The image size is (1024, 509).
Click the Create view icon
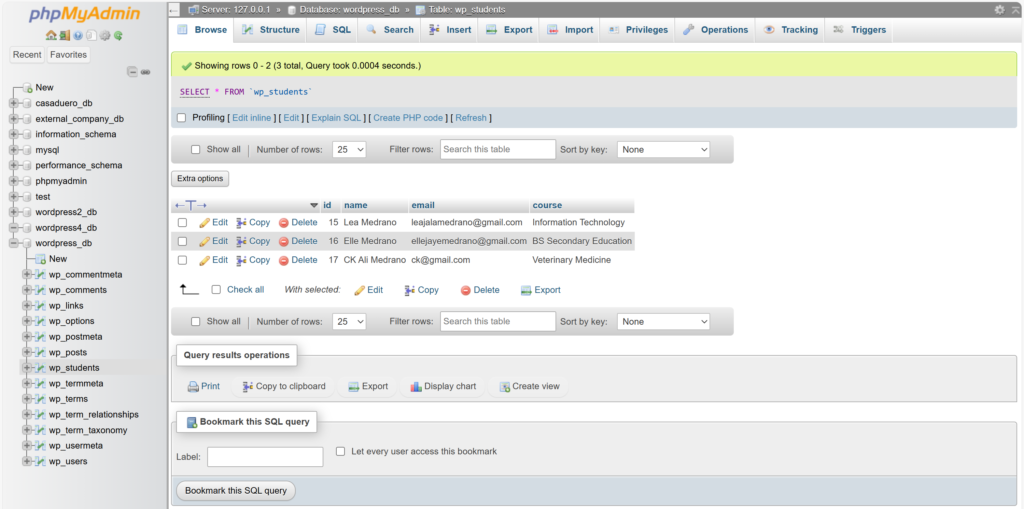(505, 387)
